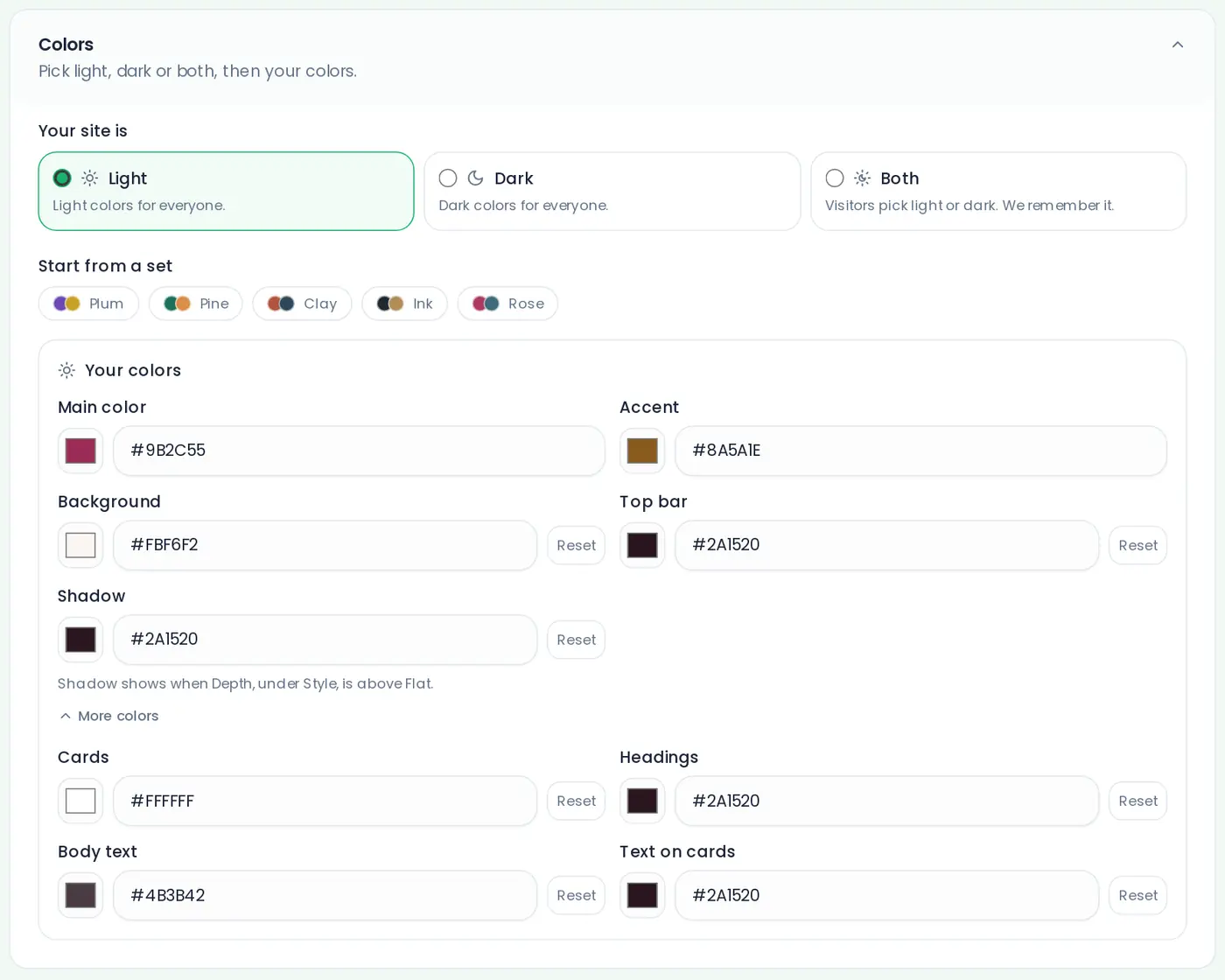Edit the Cards hex field #FFFFFF
This screenshot has height=980, width=1225.
click(x=325, y=801)
